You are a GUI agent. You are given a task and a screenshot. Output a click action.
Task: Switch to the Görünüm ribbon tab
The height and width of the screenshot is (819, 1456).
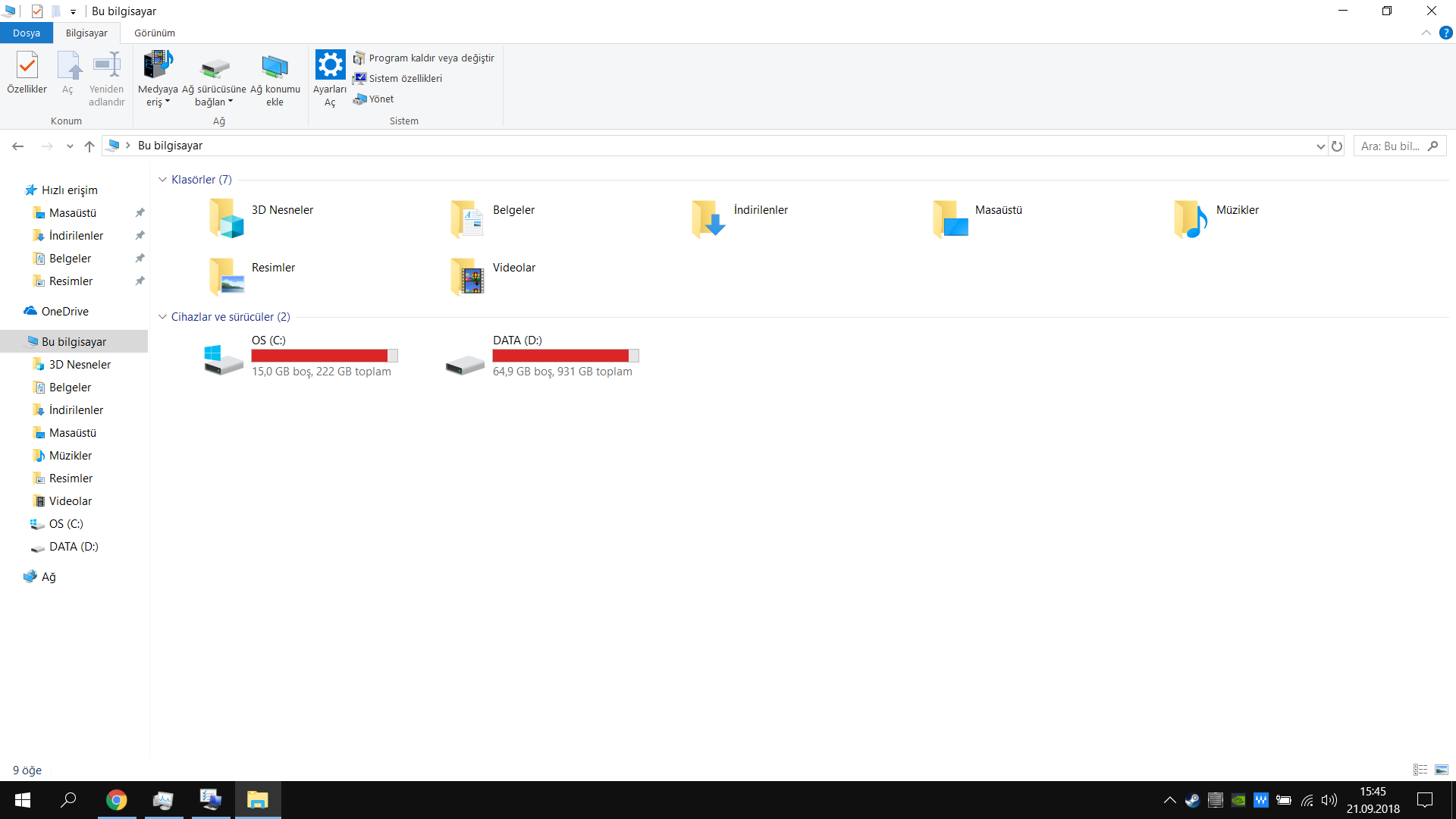click(x=155, y=33)
